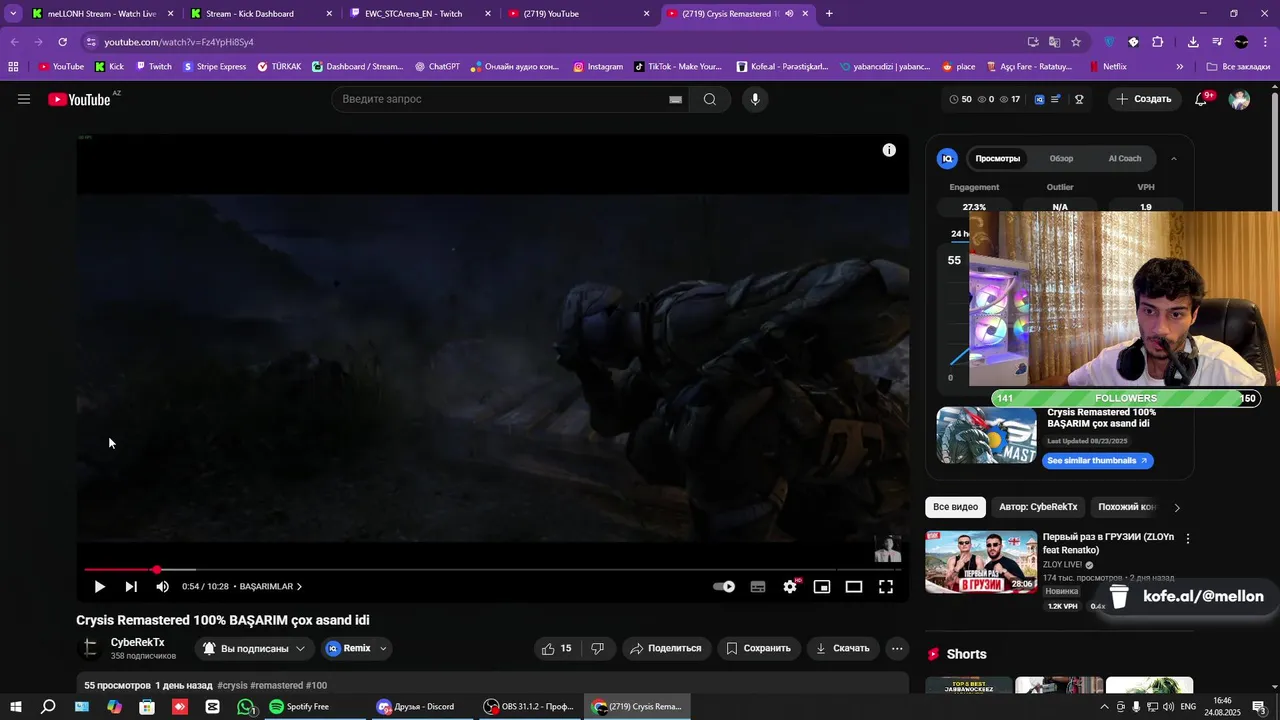Screen dimensions: 1280x720
Task: Open browser extensions puzzle icon
Action: [x=1157, y=42]
